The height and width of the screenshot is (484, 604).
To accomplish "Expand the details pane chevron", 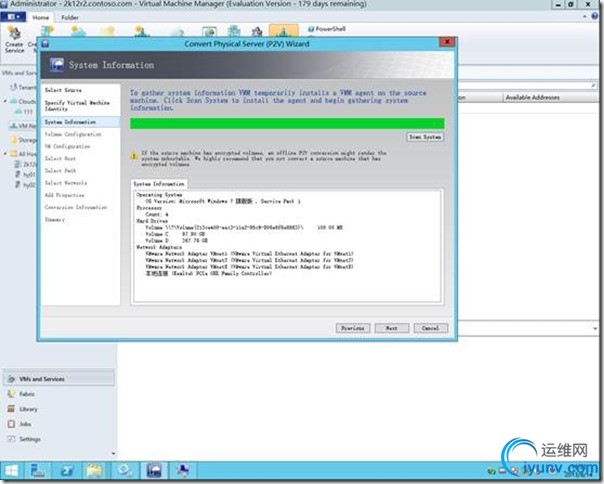I will pos(595,328).
